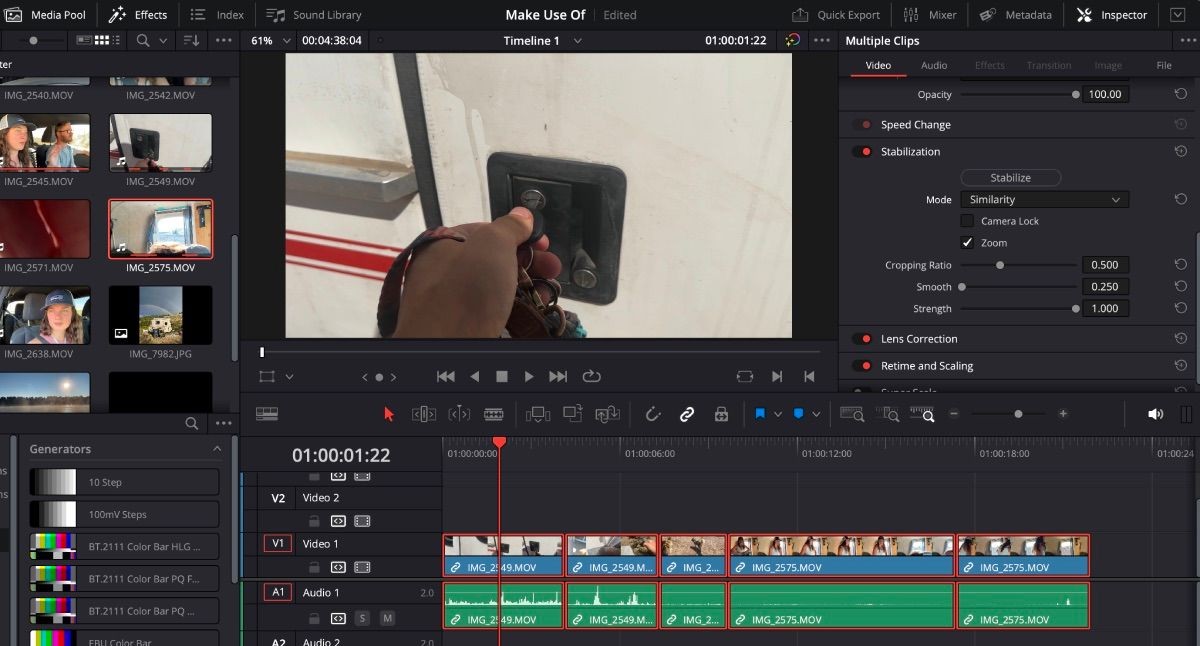
Task: Open the Timeline View Options icon
Action: pyautogui.click(x=267, y=414)
